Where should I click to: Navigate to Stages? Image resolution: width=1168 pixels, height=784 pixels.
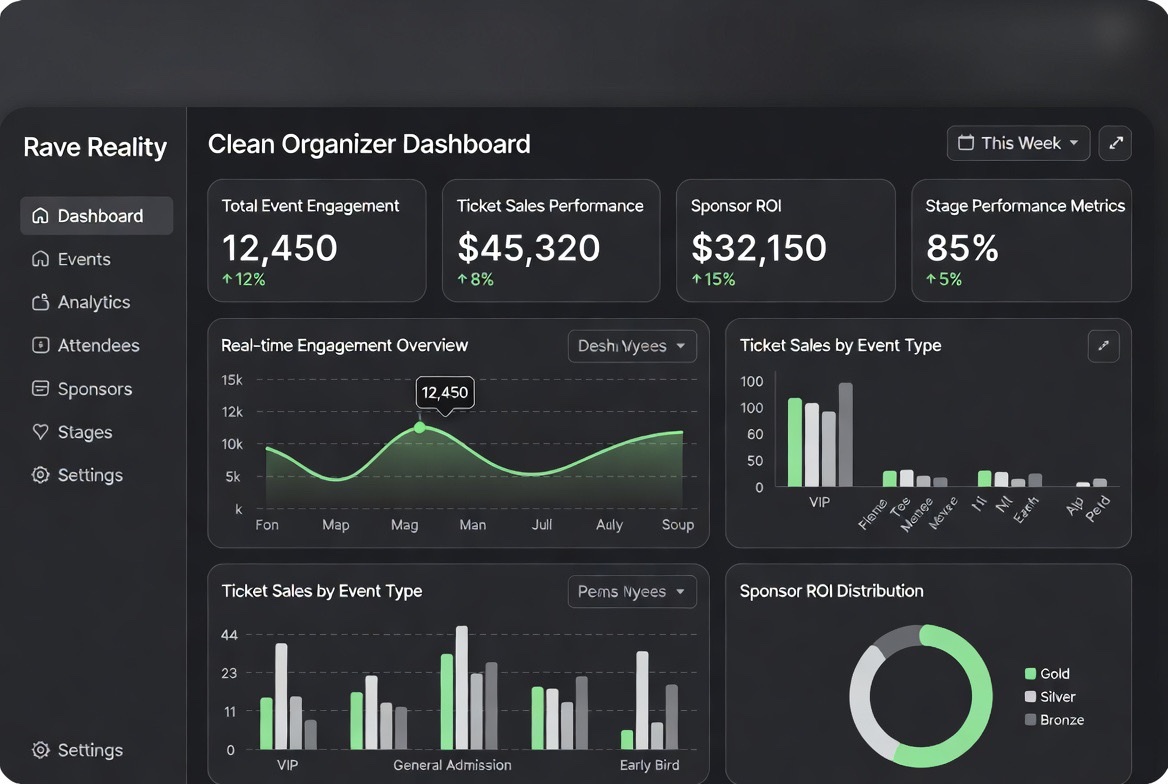point(72,431)
